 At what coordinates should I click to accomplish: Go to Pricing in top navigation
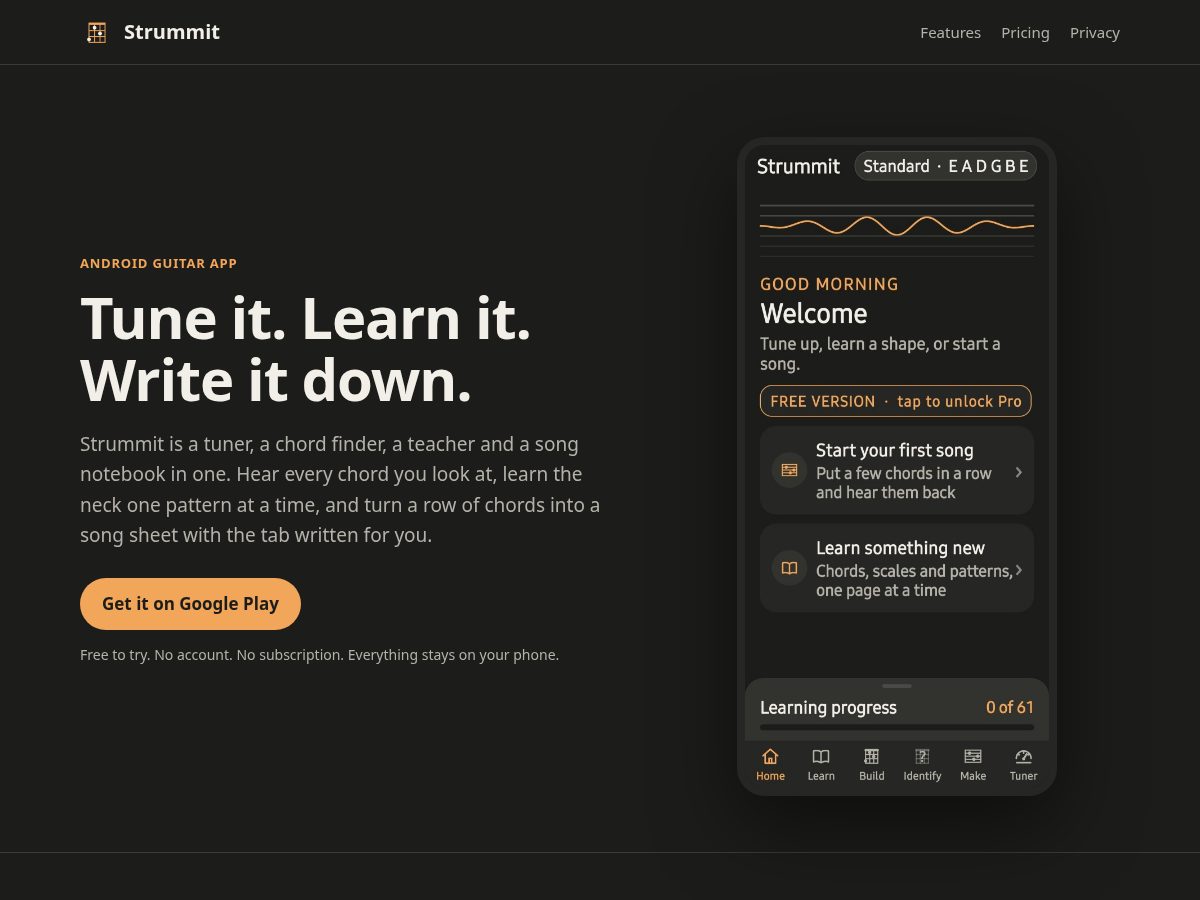[x=1025, y=33]
